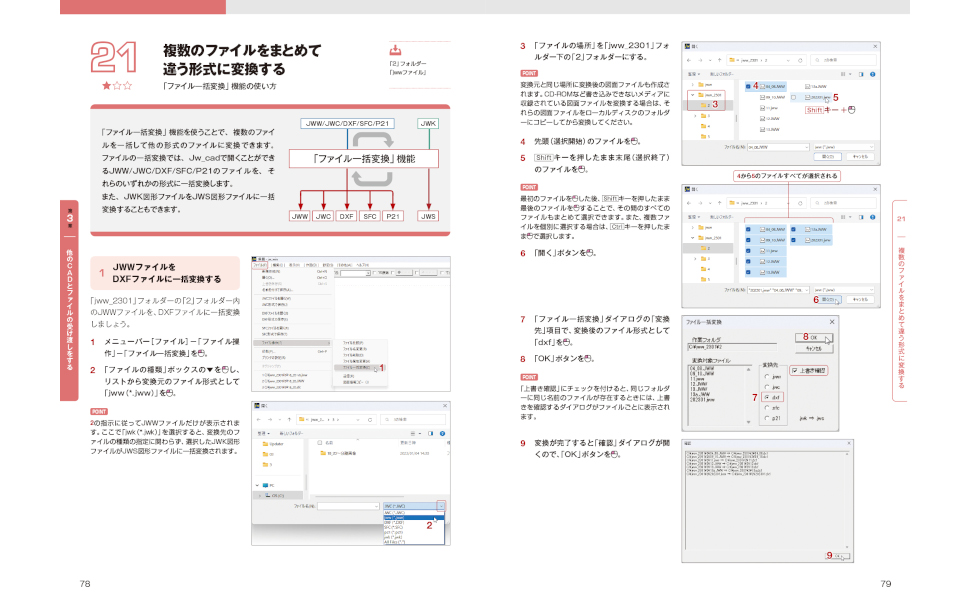Click back arrow in Open dialog showing file-type list
The image size is (970, 600).
click(x=259, y=419)
